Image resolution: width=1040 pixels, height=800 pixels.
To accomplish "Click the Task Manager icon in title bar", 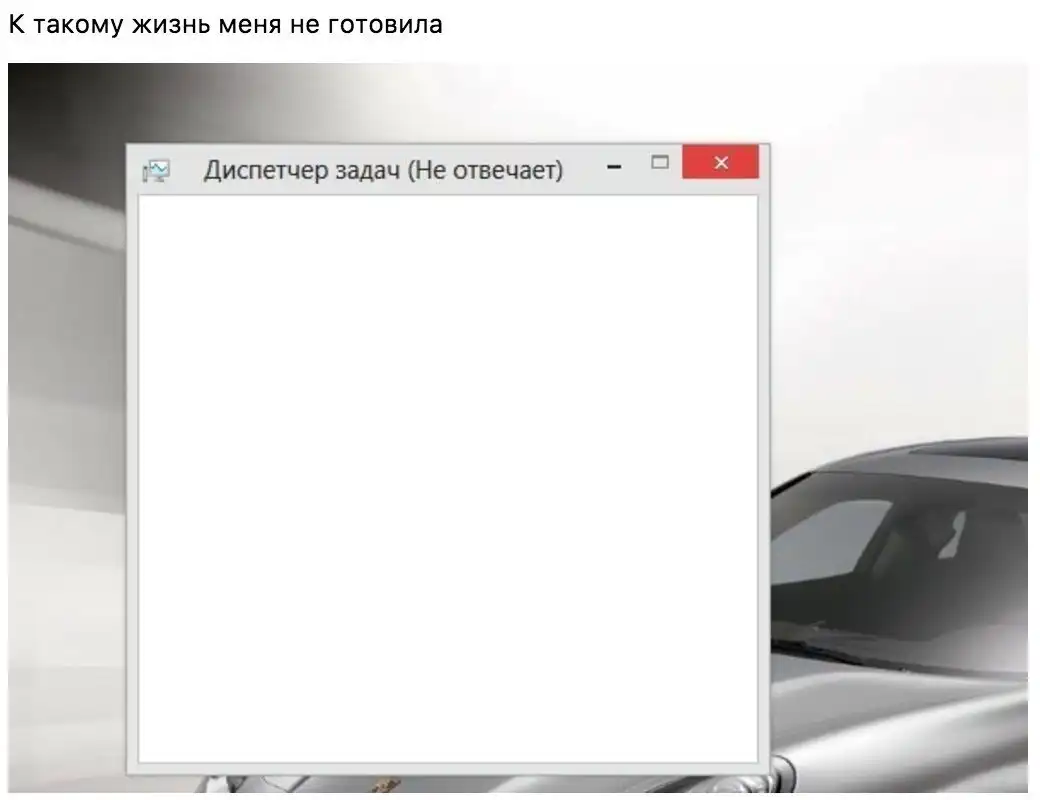I will click(x=156, y=171).
